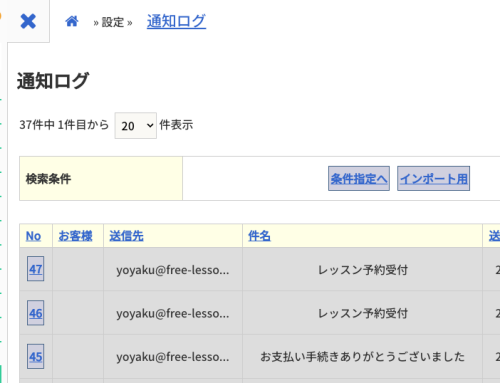The width and height of the screenshot is (500, 383).
Task: Sort table by 送信先 column
Action: tap(126, 236)
